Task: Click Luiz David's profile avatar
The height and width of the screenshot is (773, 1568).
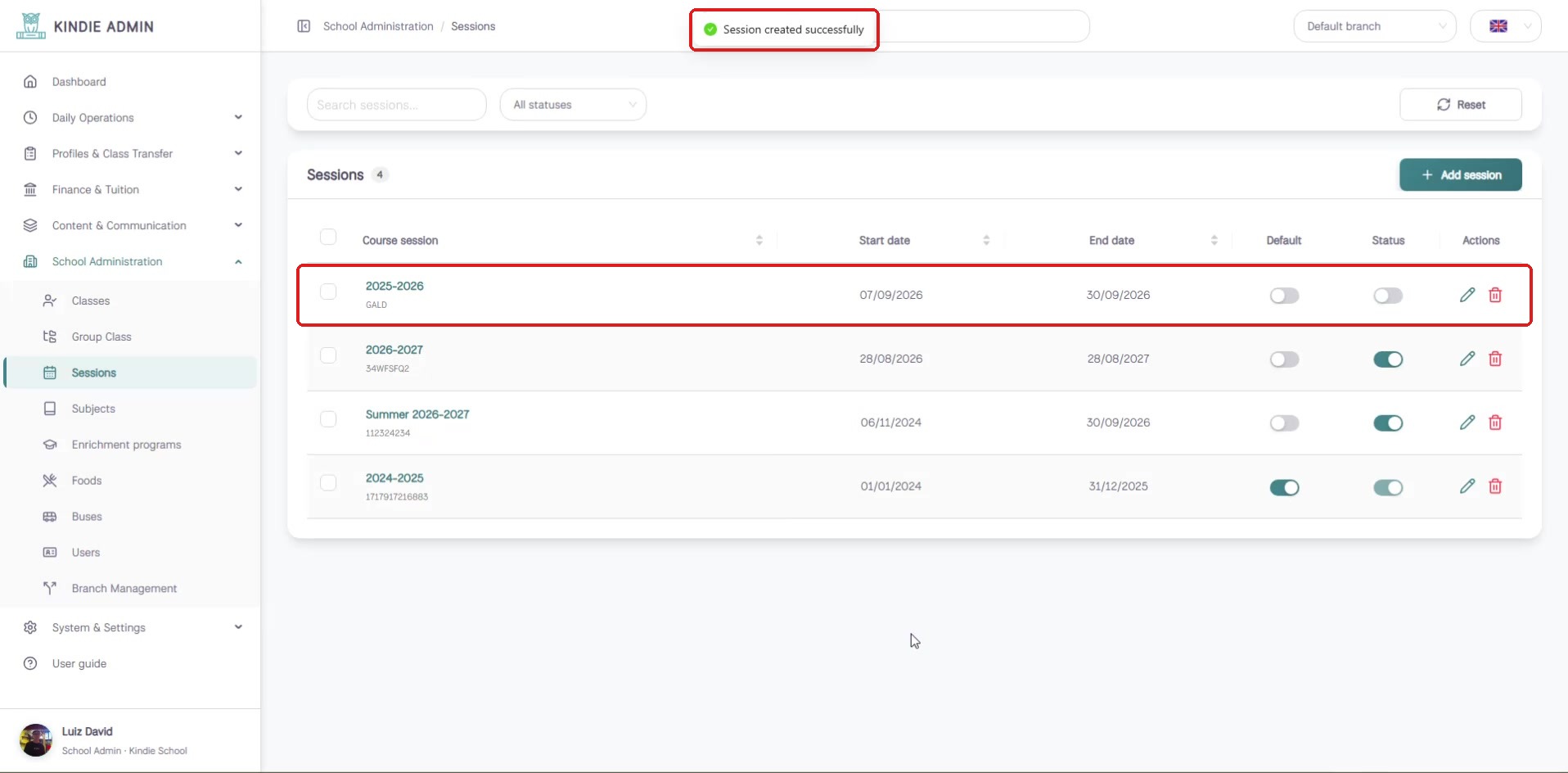Action: coord(36,740)
